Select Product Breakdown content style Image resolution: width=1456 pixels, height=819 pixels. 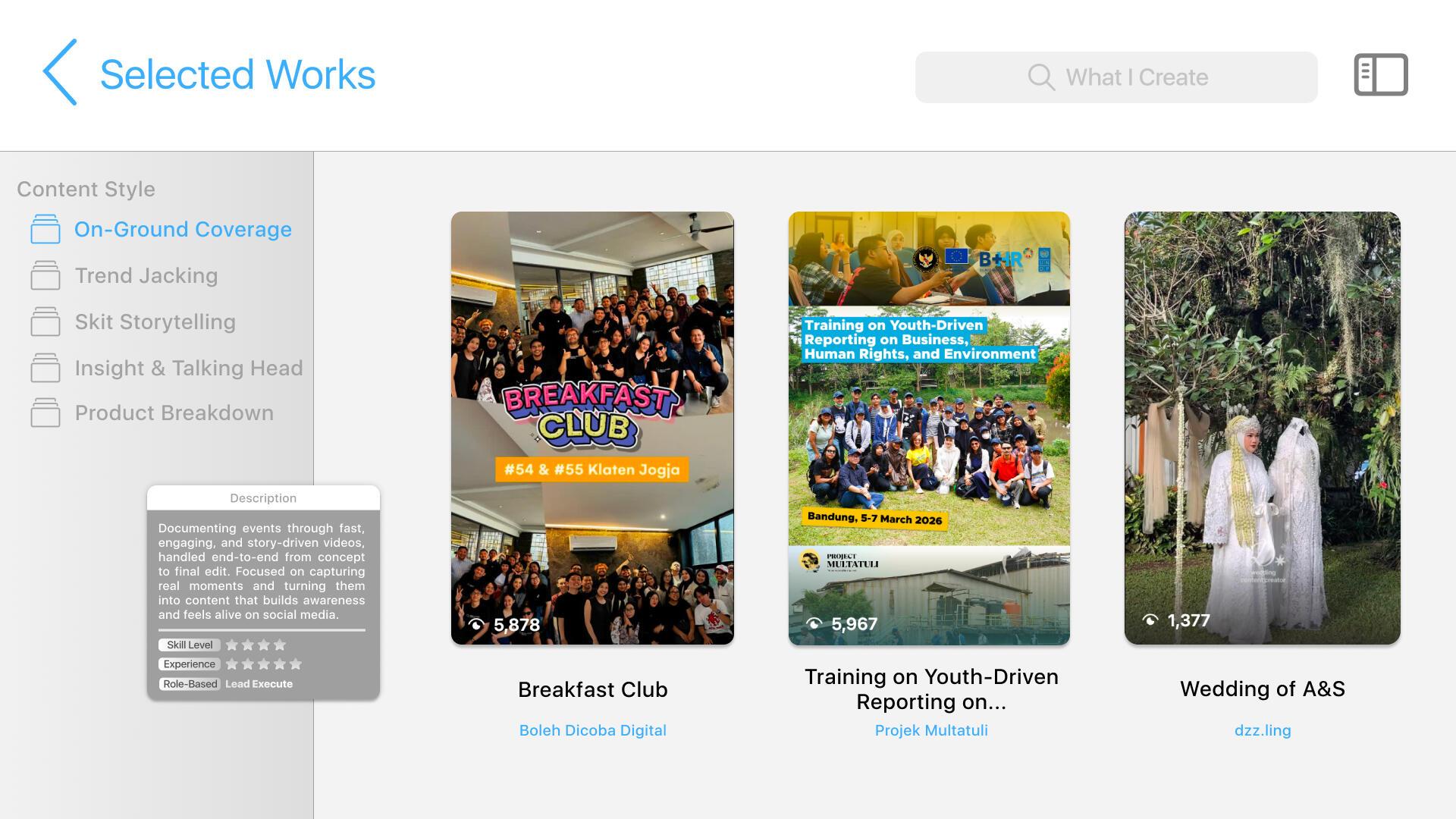[x=174, y=413]
